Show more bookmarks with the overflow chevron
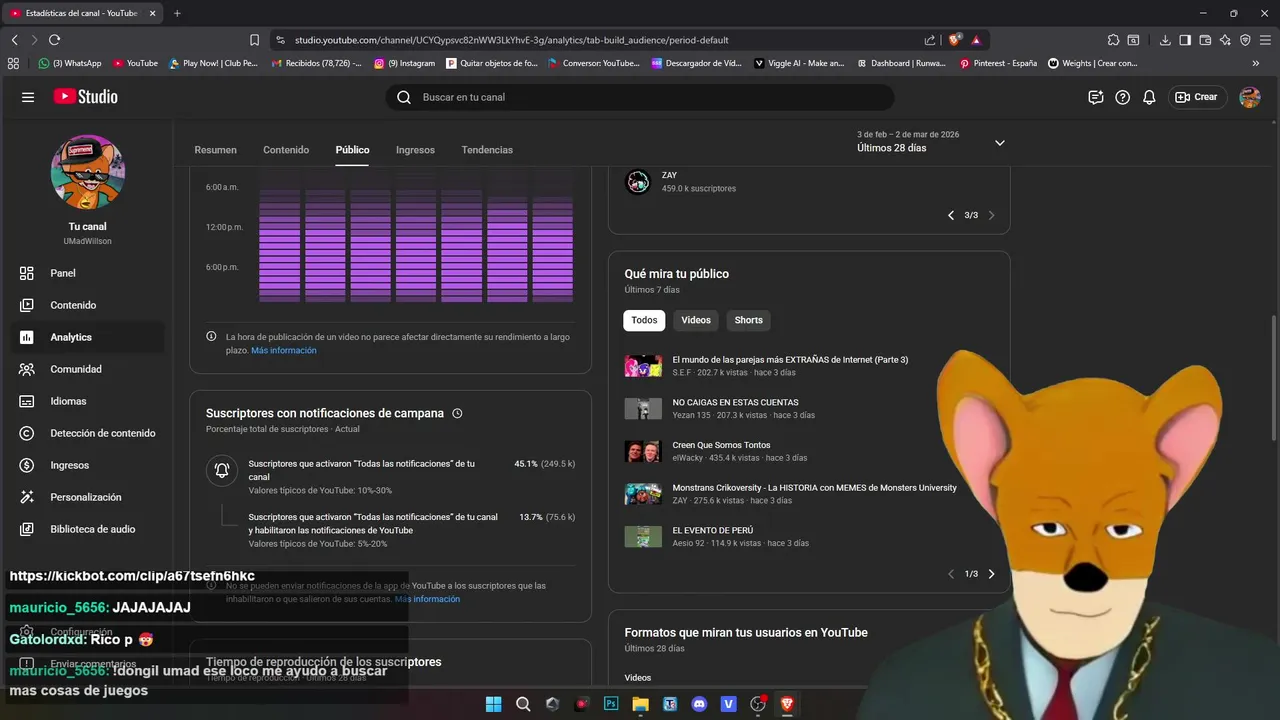1280x720 pixels. pyautogui.click(x=1255, y=63)
